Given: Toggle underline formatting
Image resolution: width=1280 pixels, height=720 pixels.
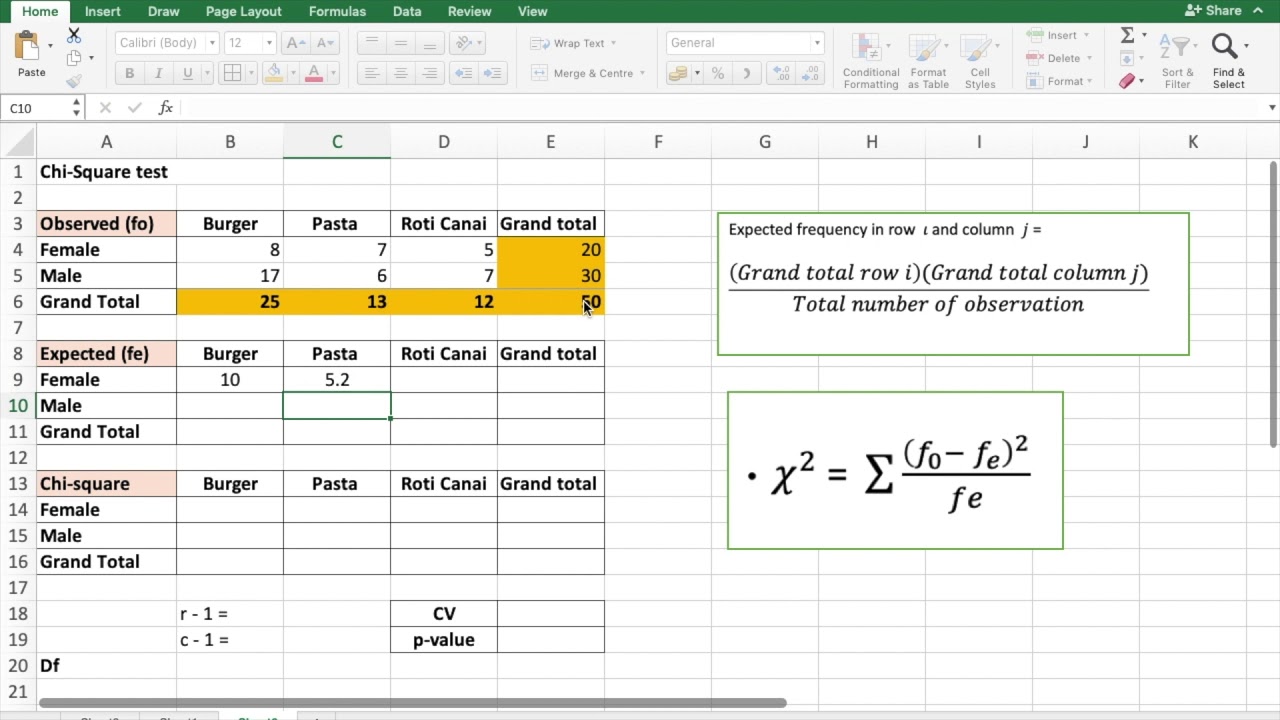Looking at the screenshot, I should tap(187, 73).
